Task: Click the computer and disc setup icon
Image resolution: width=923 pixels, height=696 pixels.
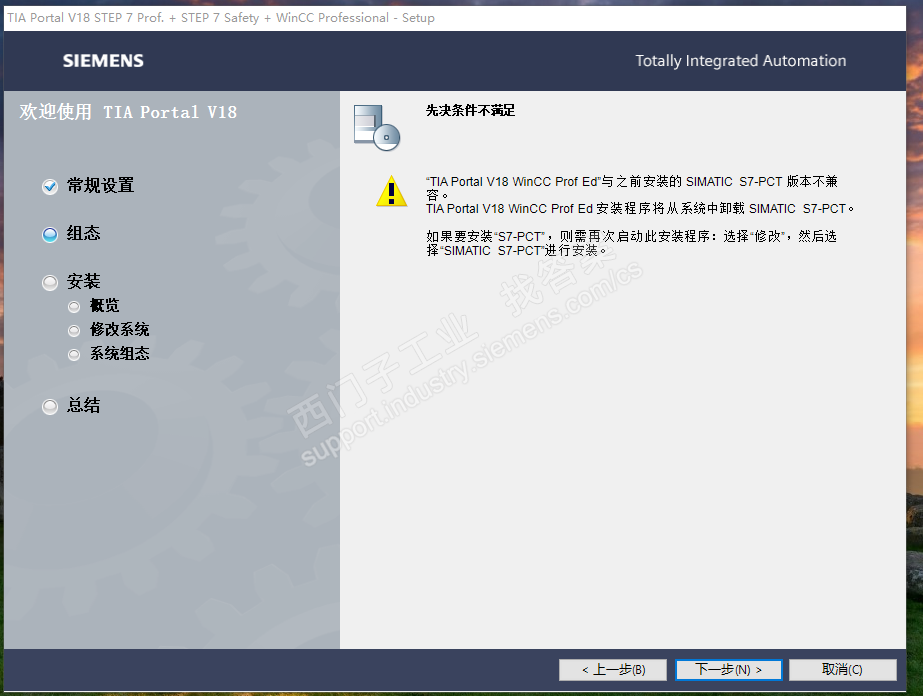Action: point(377,128)
